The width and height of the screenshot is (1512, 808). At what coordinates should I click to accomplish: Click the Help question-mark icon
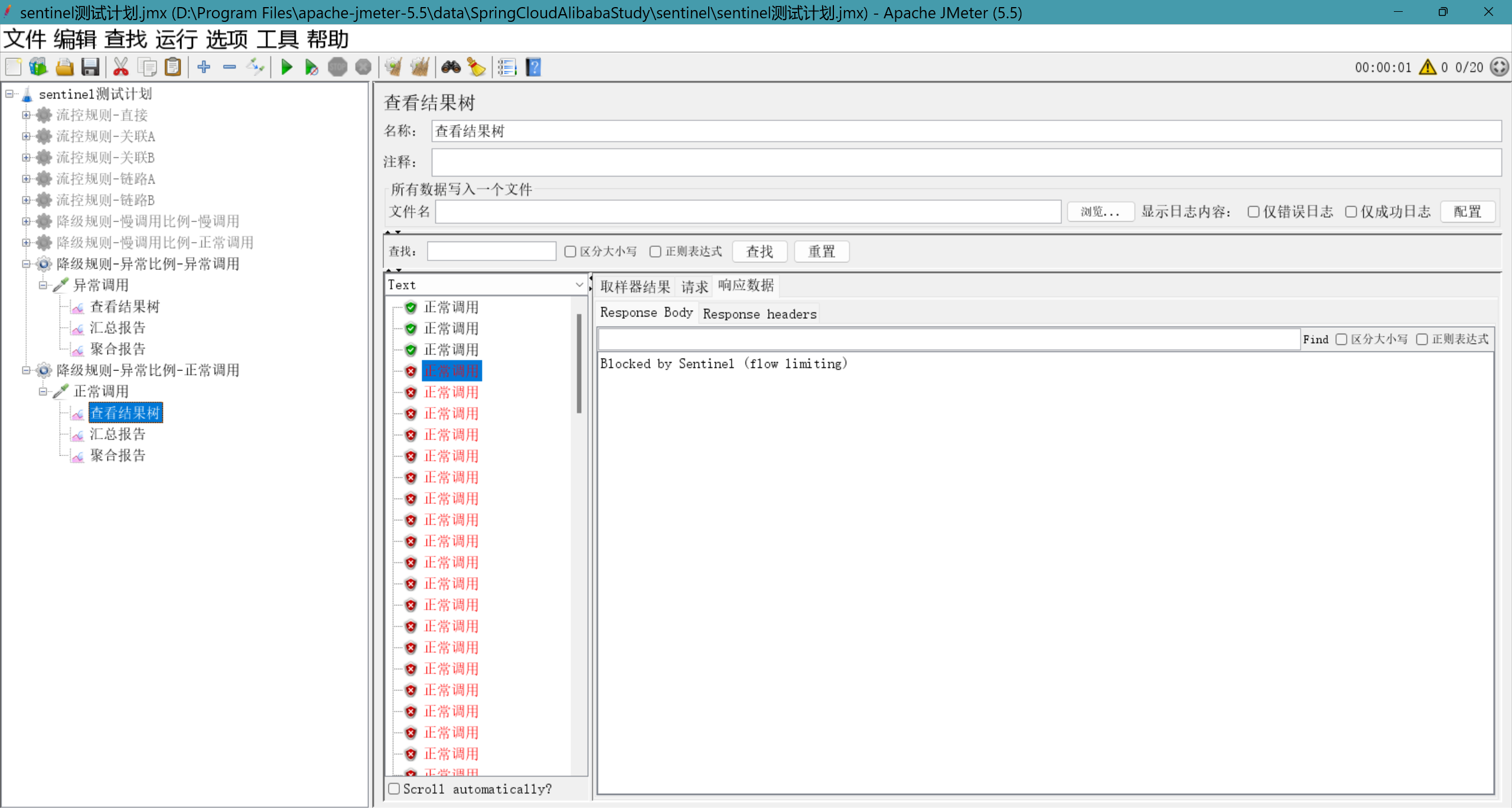[533, 67]
